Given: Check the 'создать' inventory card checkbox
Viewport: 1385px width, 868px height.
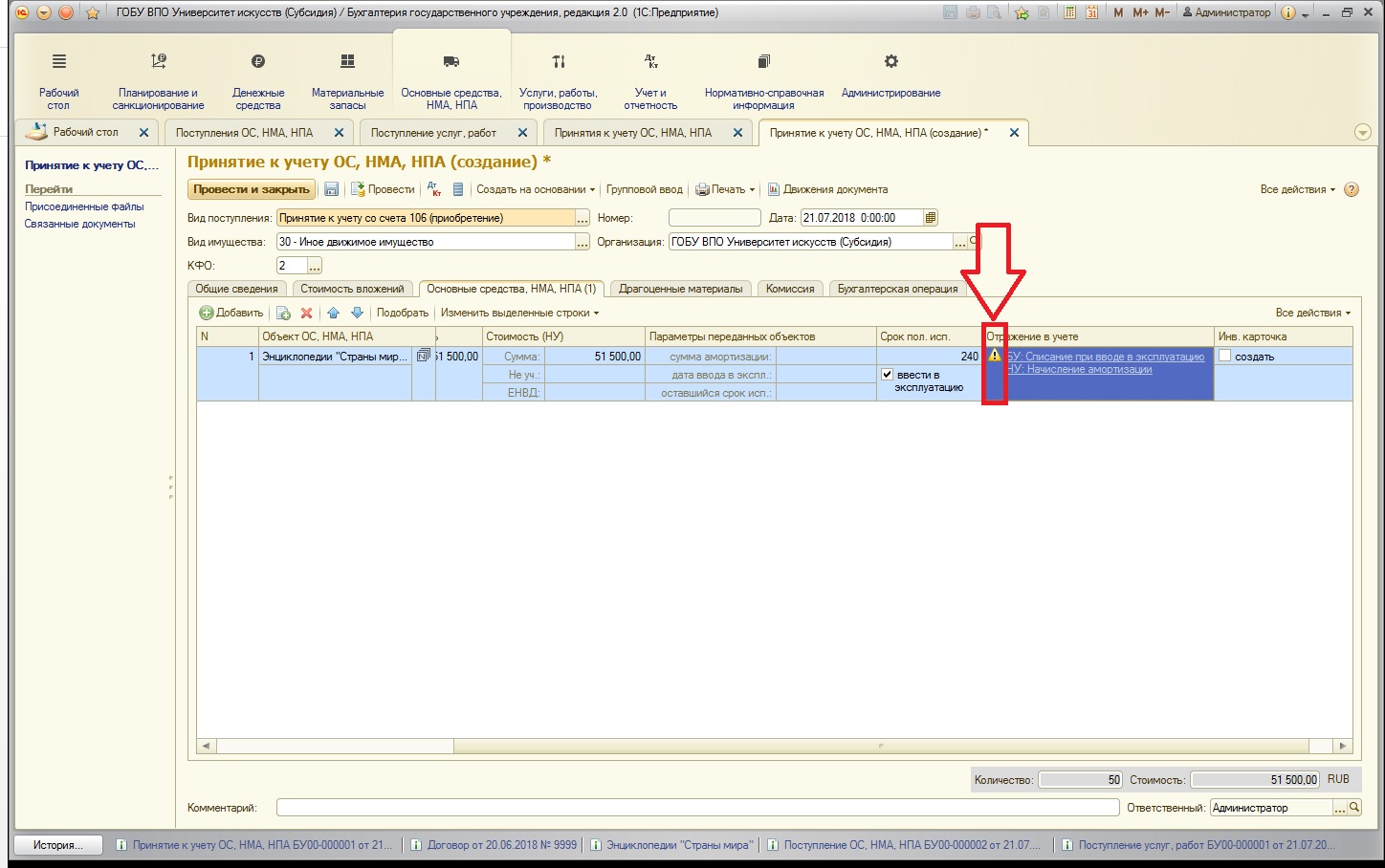Looking at the screenshot, I should [x=1224, y=356].
